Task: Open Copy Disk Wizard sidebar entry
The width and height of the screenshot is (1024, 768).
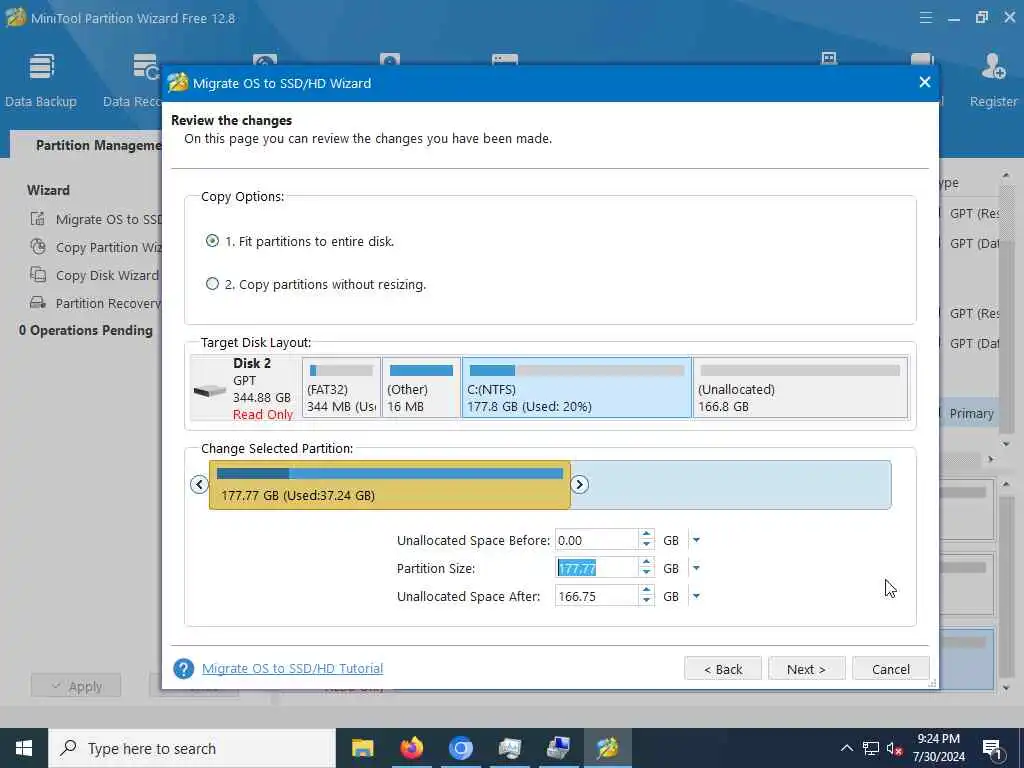Action: [x=107, y=276]
